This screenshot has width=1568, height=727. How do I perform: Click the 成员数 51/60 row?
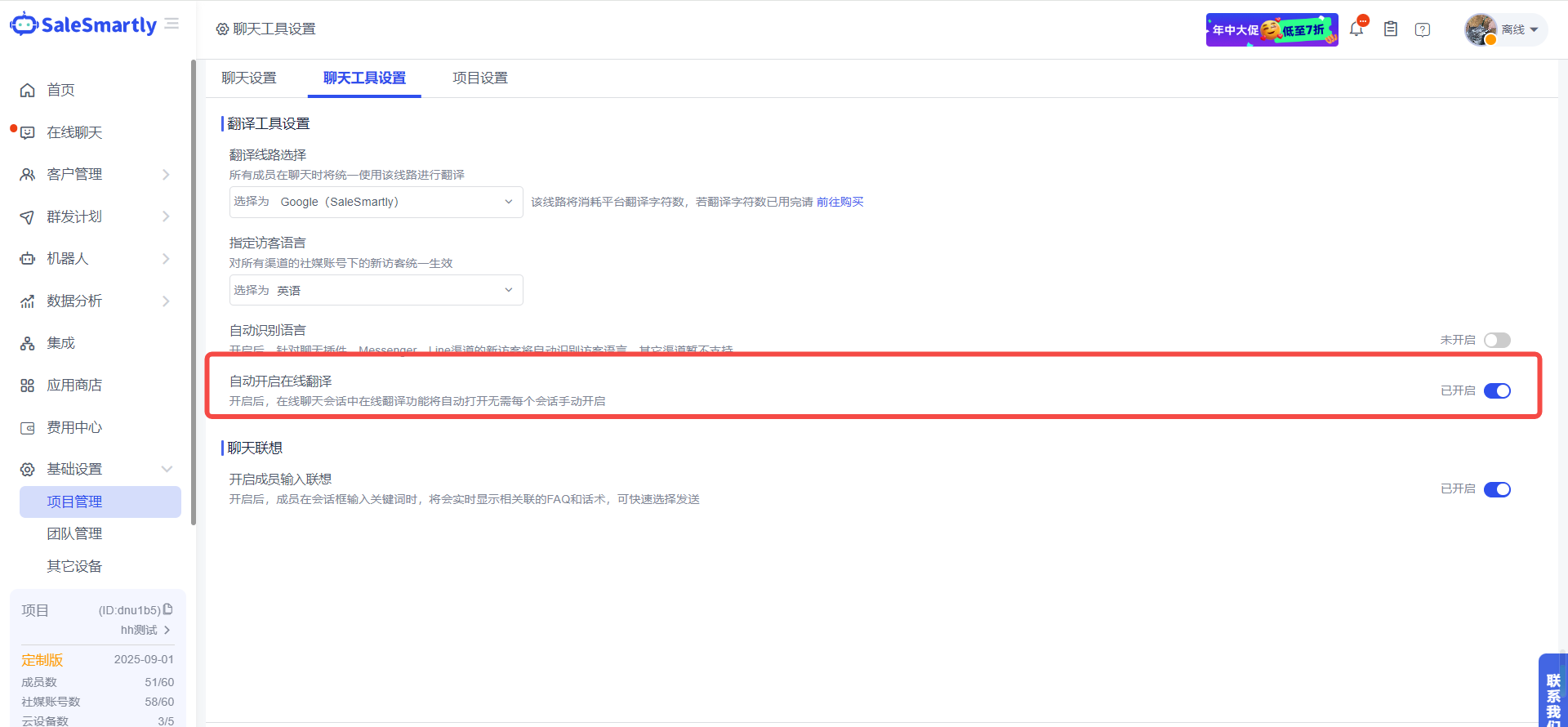[x=98, y=682]
